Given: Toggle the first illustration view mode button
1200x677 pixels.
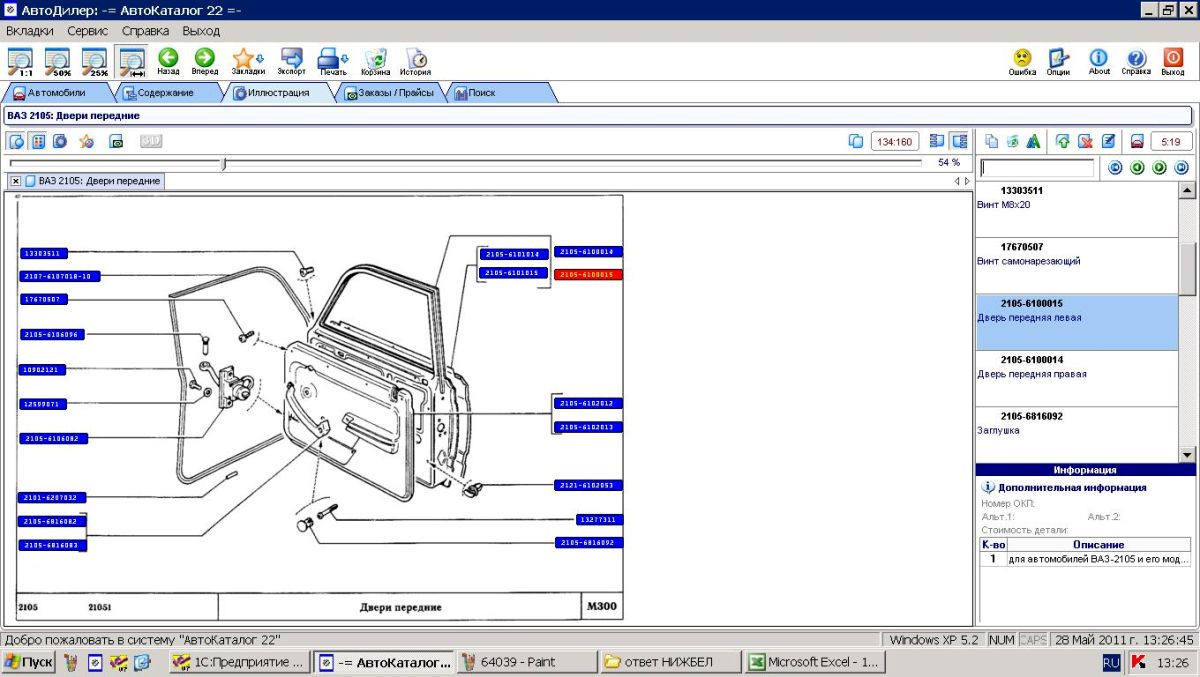Looking at the screenshot, I should click(x=16, y=141).
